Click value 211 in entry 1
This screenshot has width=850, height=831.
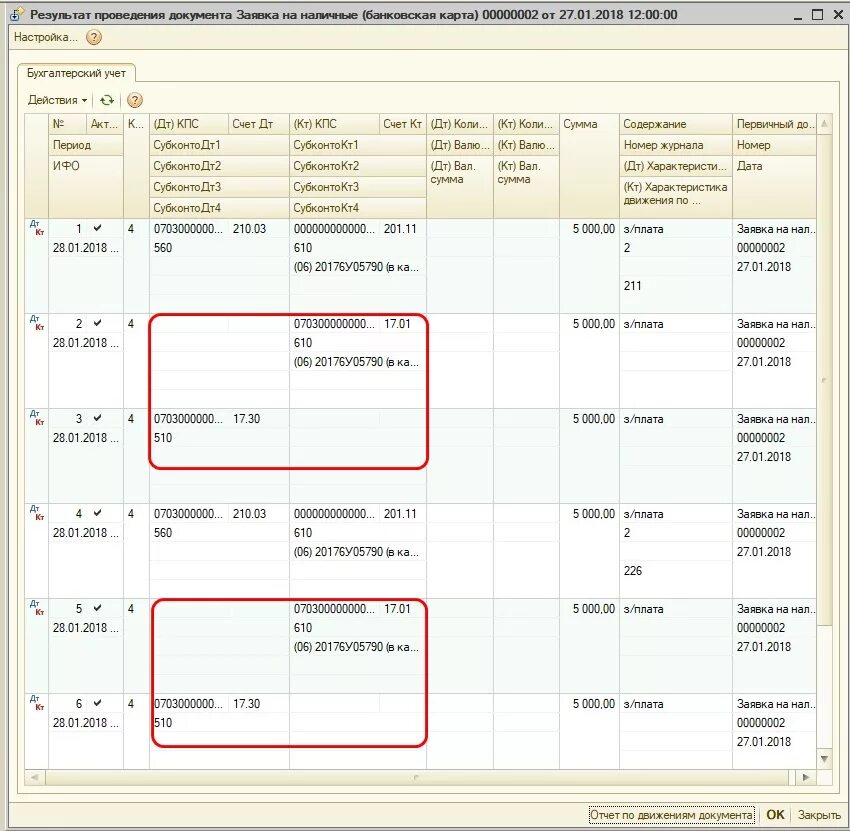[x=633, y=286]
